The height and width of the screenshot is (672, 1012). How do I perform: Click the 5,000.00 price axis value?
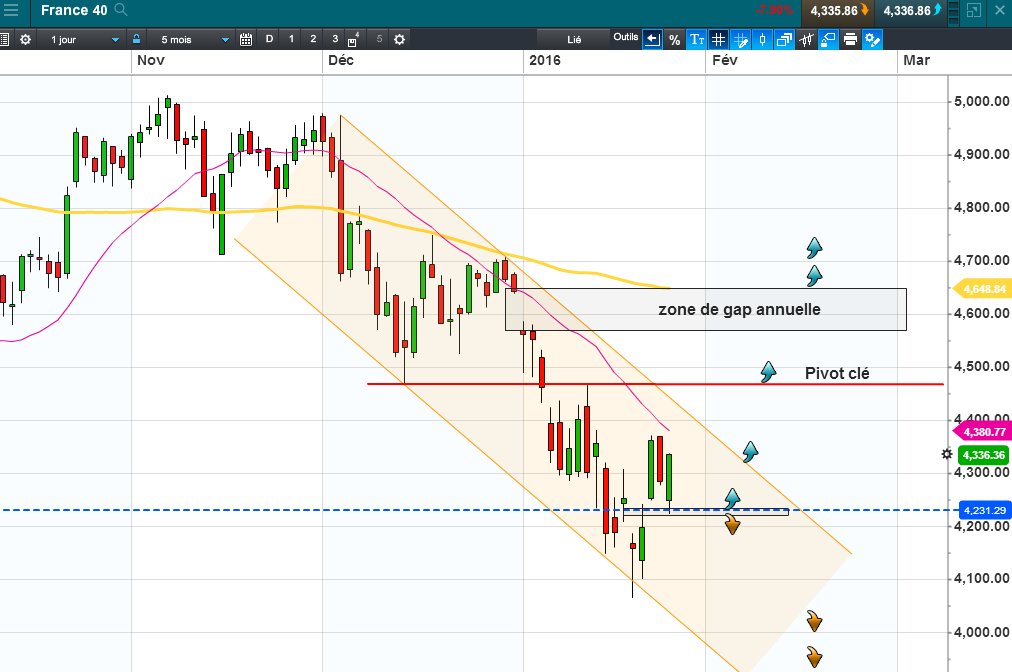982,101
